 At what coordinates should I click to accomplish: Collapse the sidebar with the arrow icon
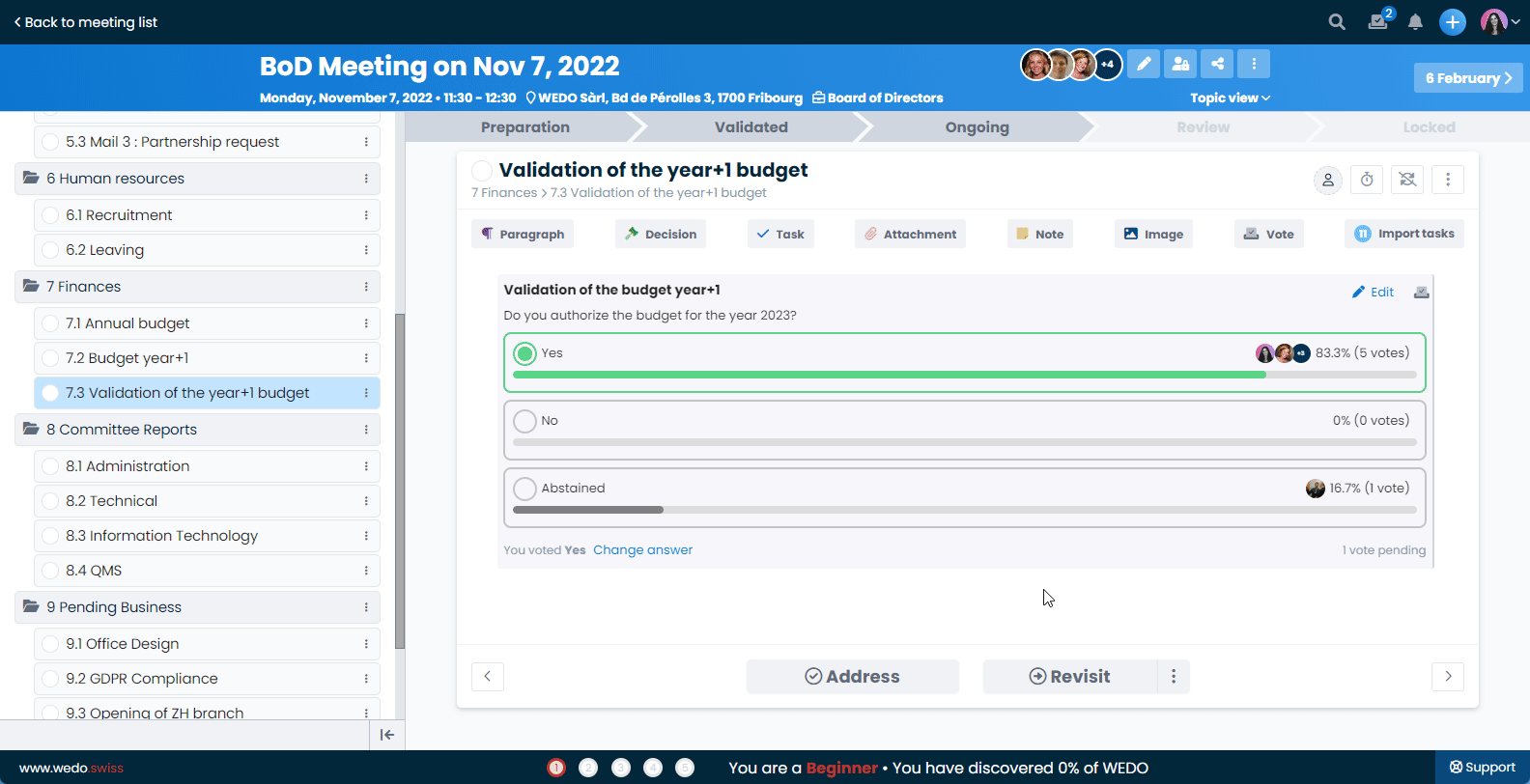pos(387,735)
